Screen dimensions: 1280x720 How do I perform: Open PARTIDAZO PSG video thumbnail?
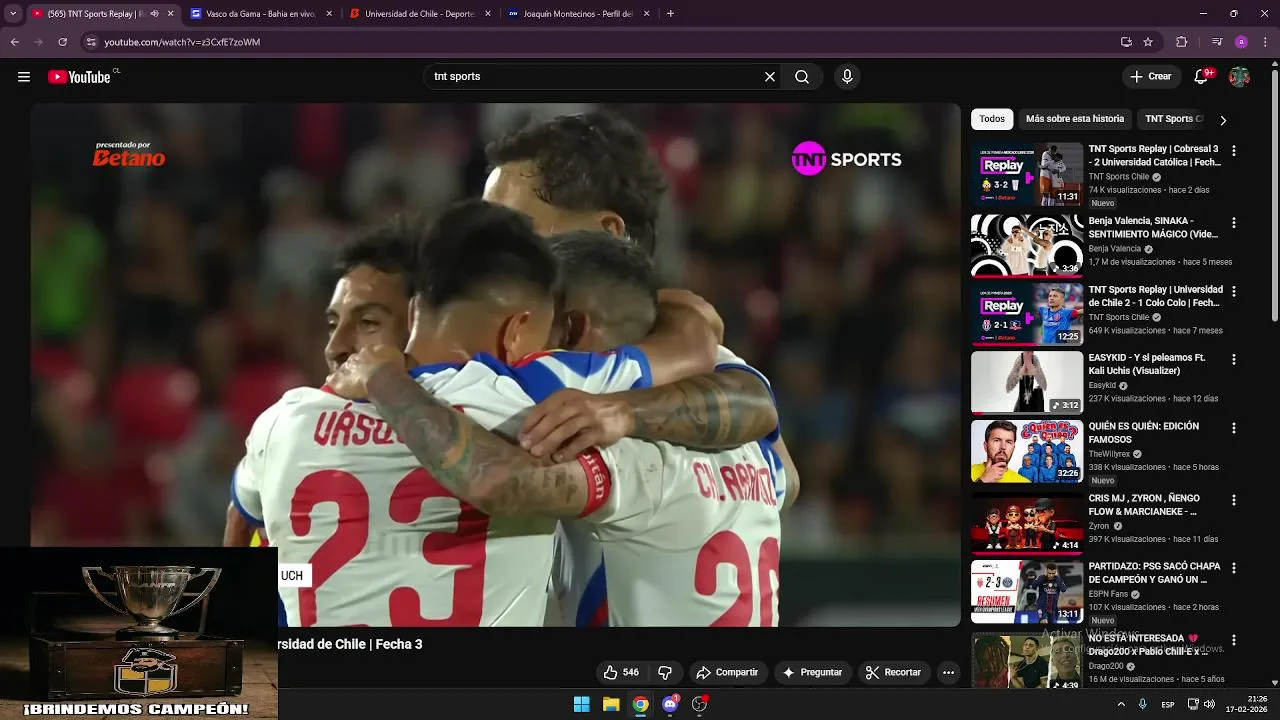pyautogui.click(x=1027, y=591)
